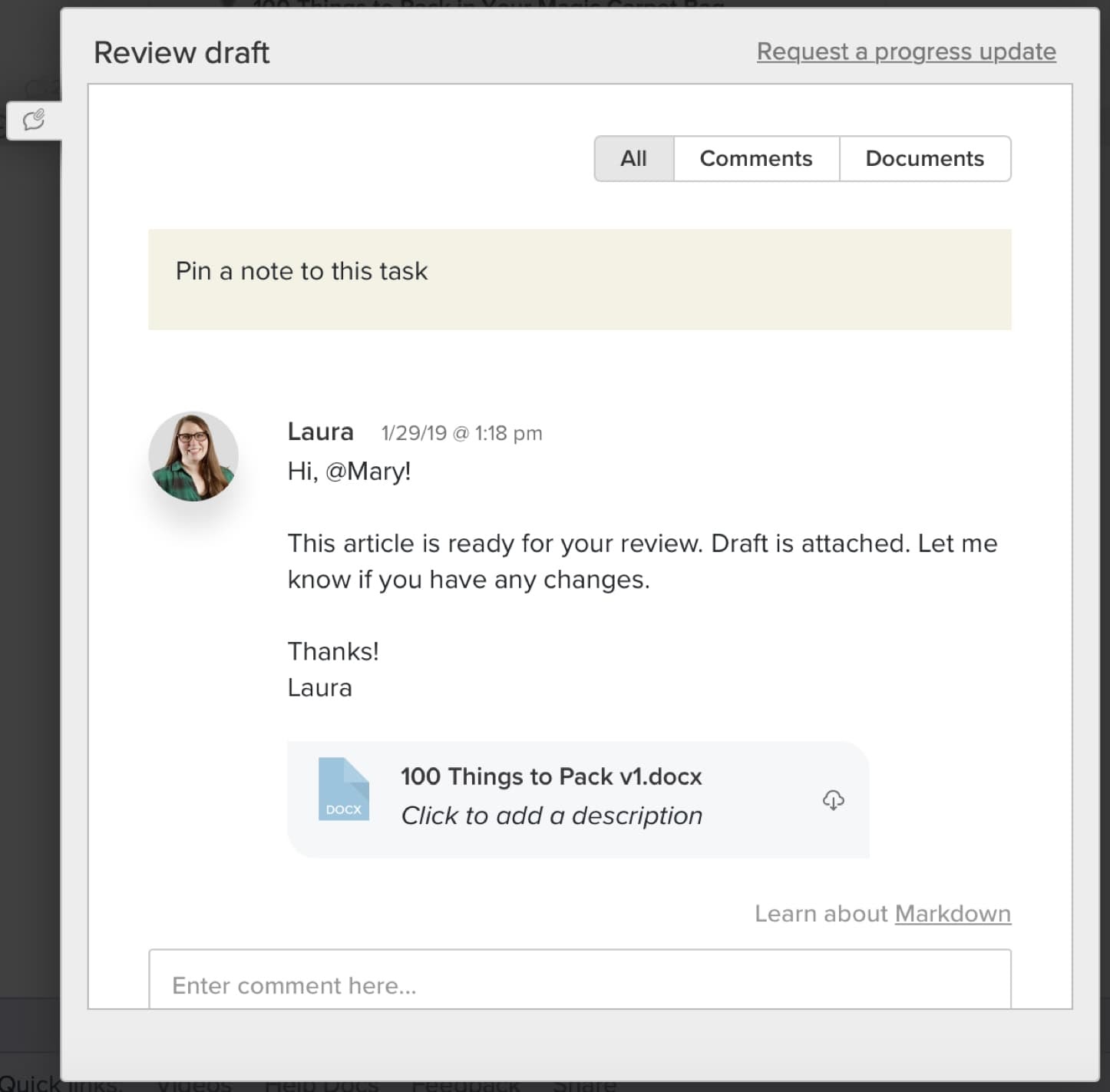Click the comment and attachment side tab icon
This screenshot has width=1110, height=1092.
click(34, 120)
